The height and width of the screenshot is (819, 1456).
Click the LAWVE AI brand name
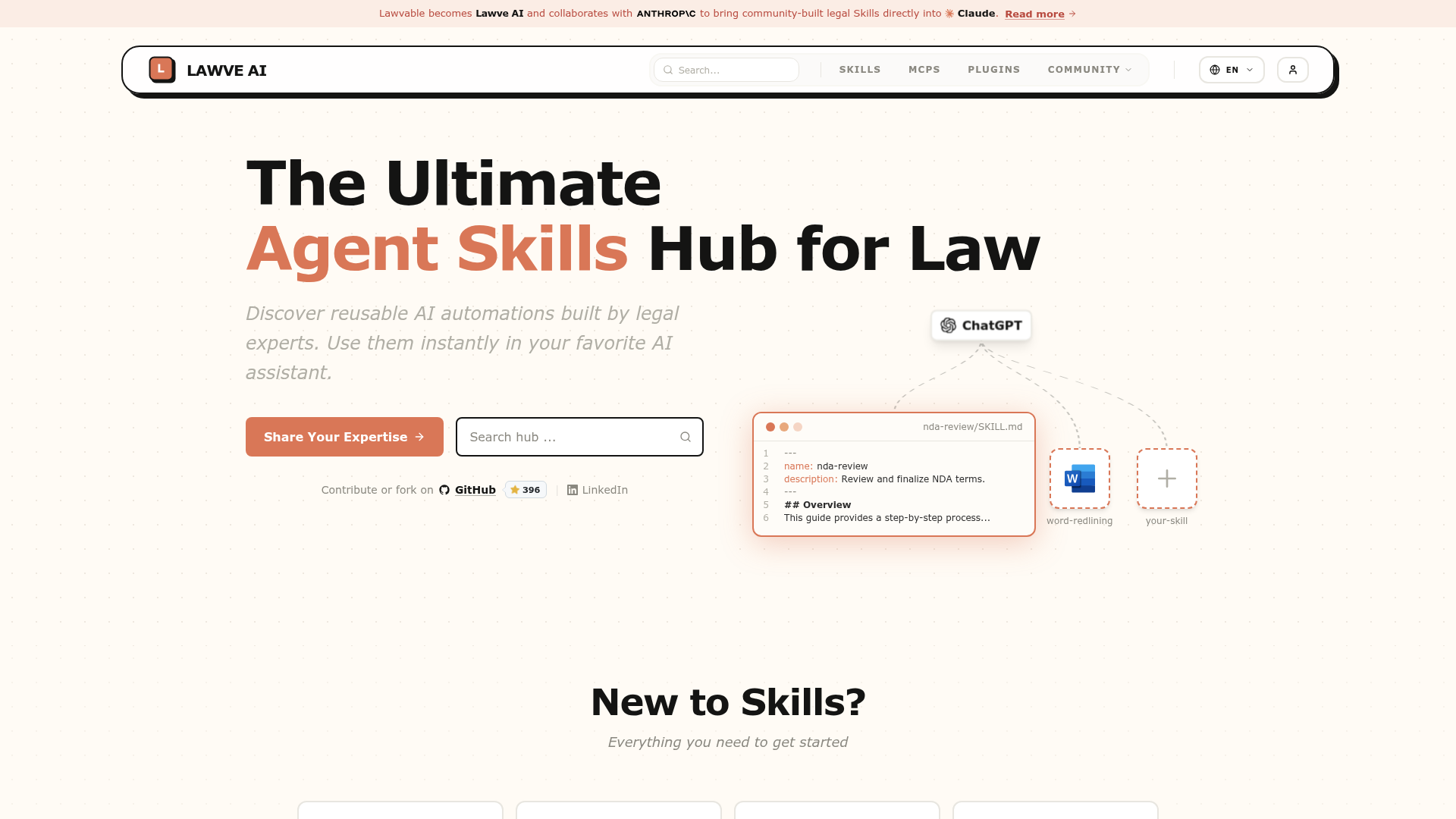[x=226, y=71]
